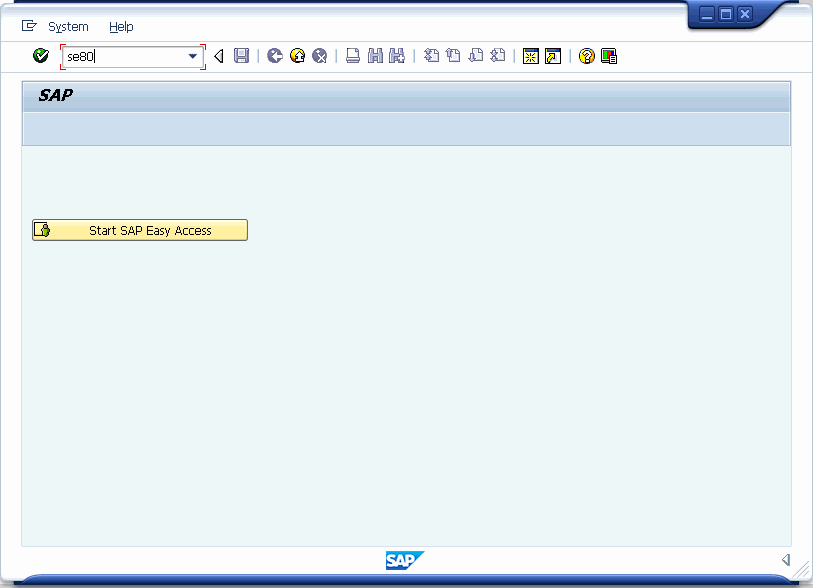
Task: Click the Create New Session icon
Action: click(x=530, y=56)
